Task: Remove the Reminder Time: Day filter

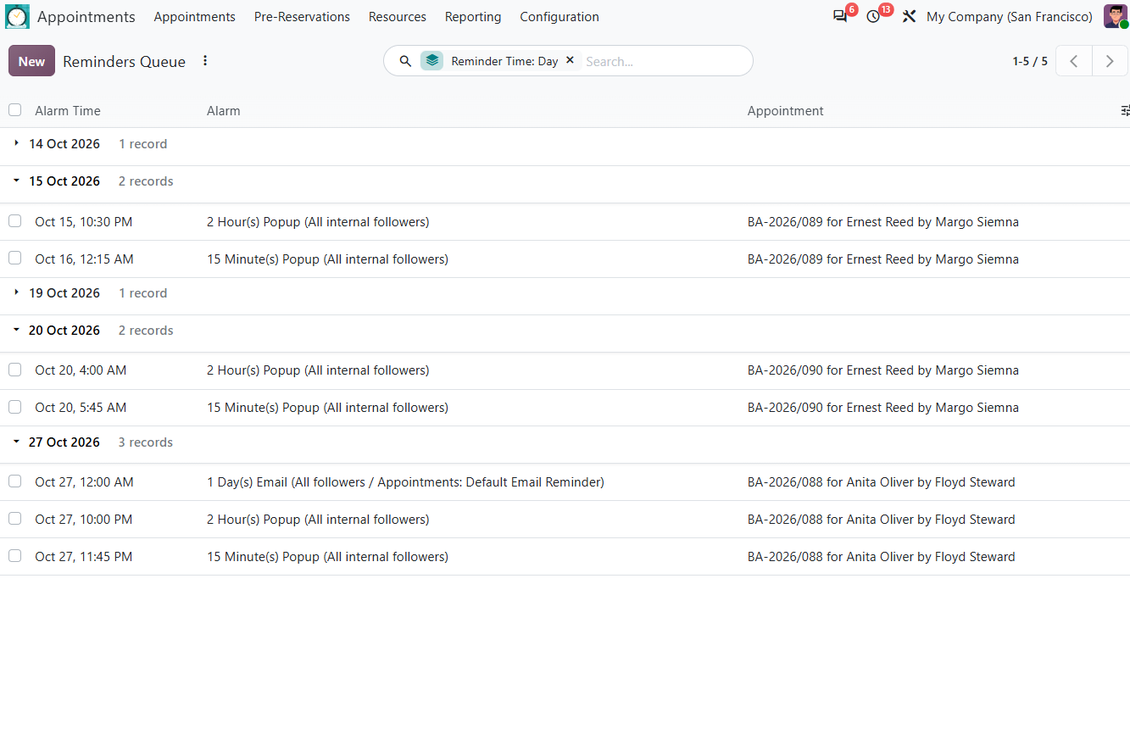Action: [570, 61]
